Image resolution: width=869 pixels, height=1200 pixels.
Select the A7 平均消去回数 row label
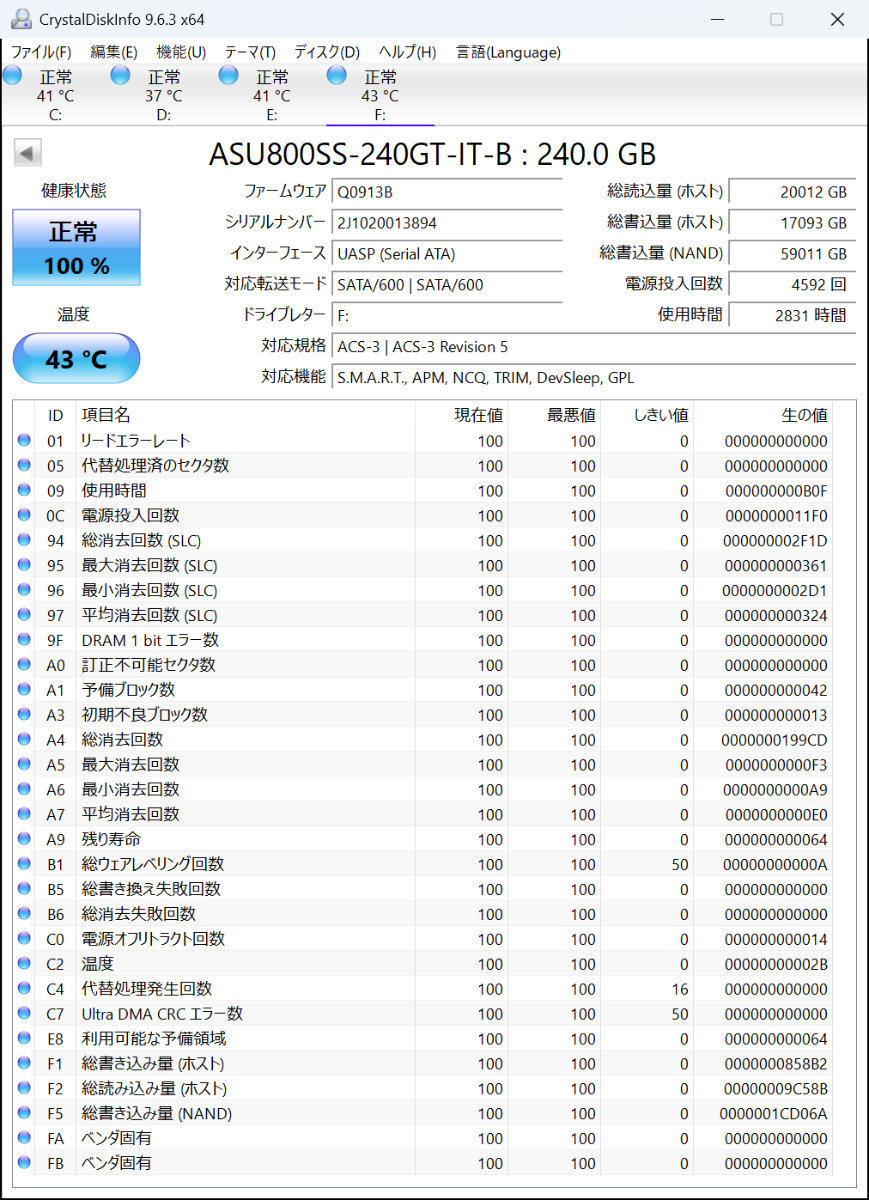point(130,814)
